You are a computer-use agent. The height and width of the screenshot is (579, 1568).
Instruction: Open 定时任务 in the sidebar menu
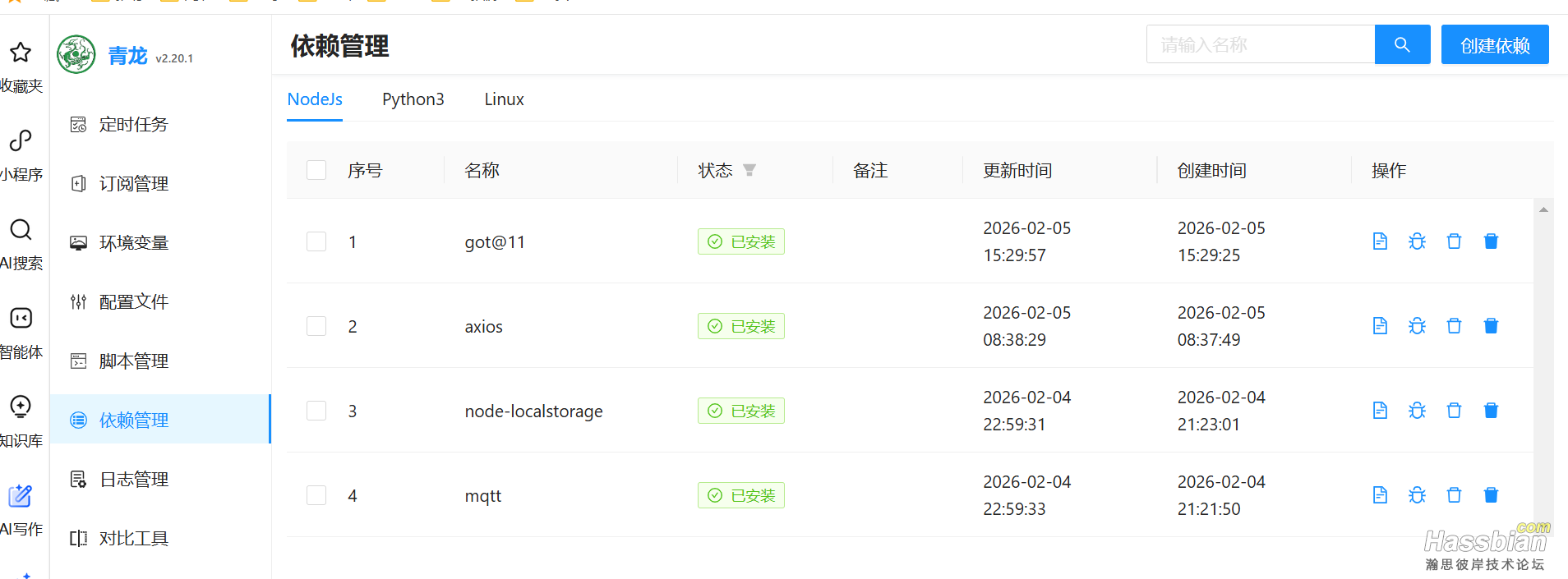[x=133, y=125]
